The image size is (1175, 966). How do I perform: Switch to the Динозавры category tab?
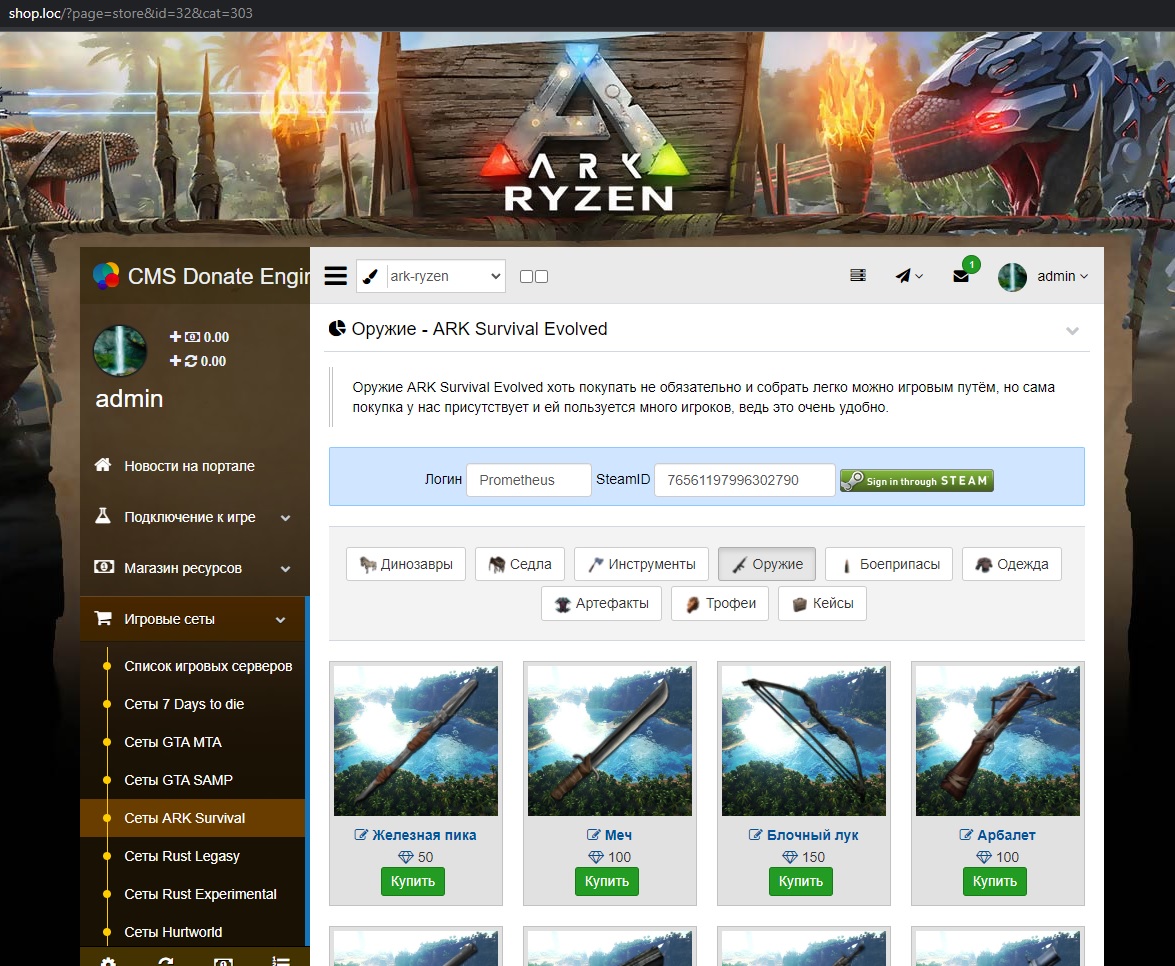point(406,564)
